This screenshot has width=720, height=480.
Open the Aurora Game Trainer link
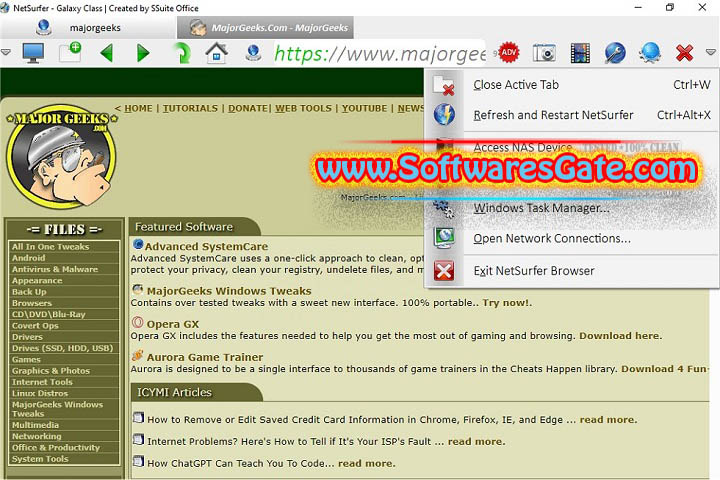pos(205,357)
